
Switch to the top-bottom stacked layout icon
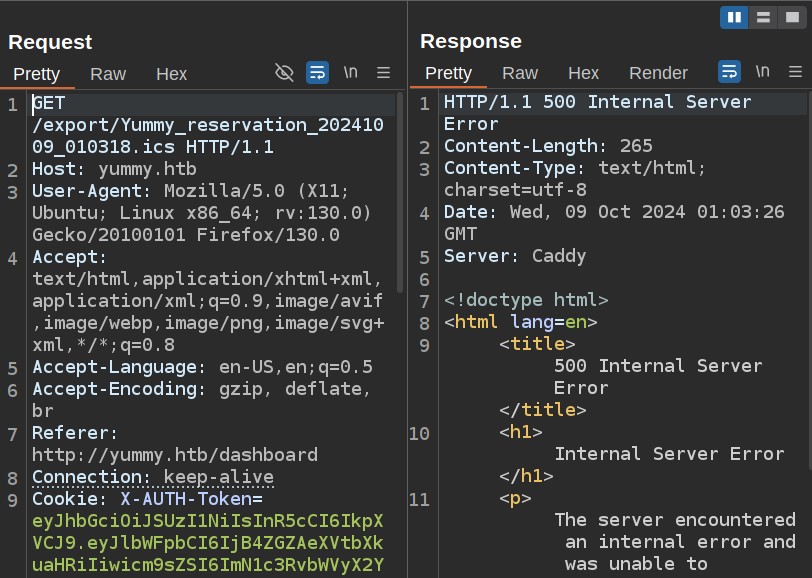coord(763,17)
